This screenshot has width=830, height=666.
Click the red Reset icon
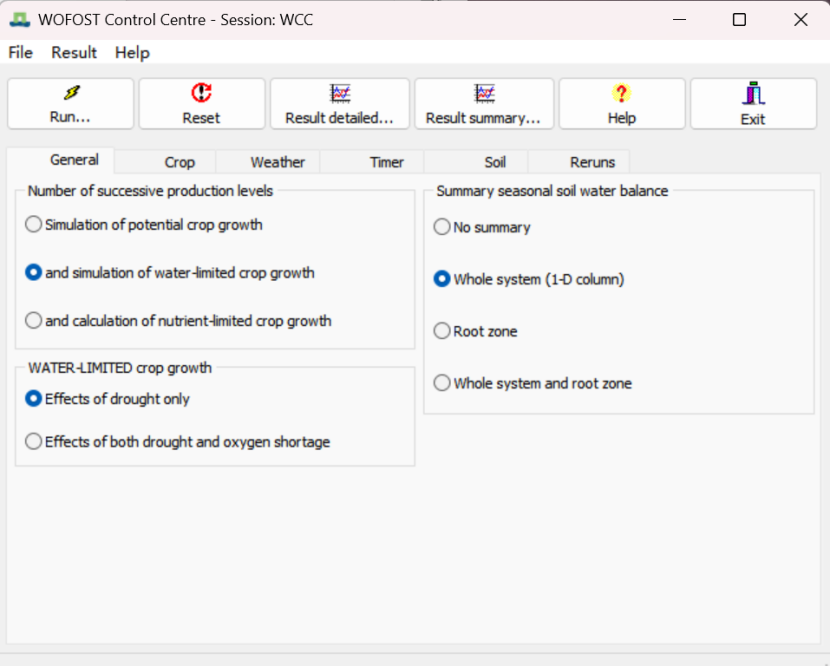click(x=201, y=93)
